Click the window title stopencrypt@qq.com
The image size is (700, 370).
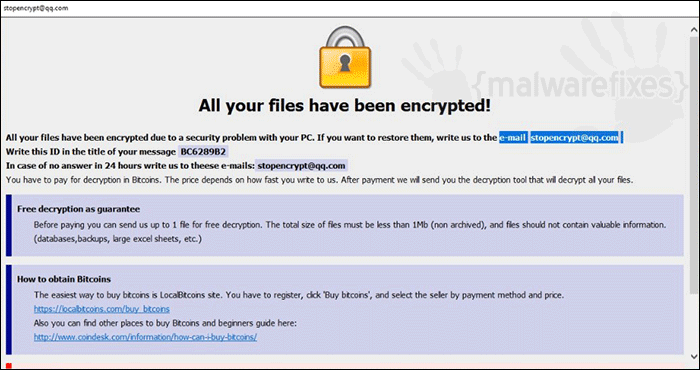35,8
